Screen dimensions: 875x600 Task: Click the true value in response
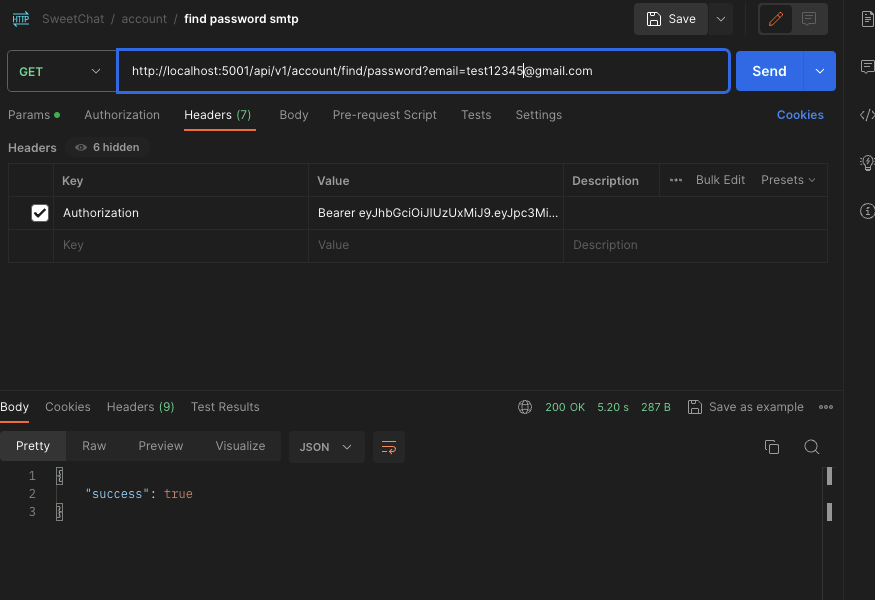[x=178, y=494]
